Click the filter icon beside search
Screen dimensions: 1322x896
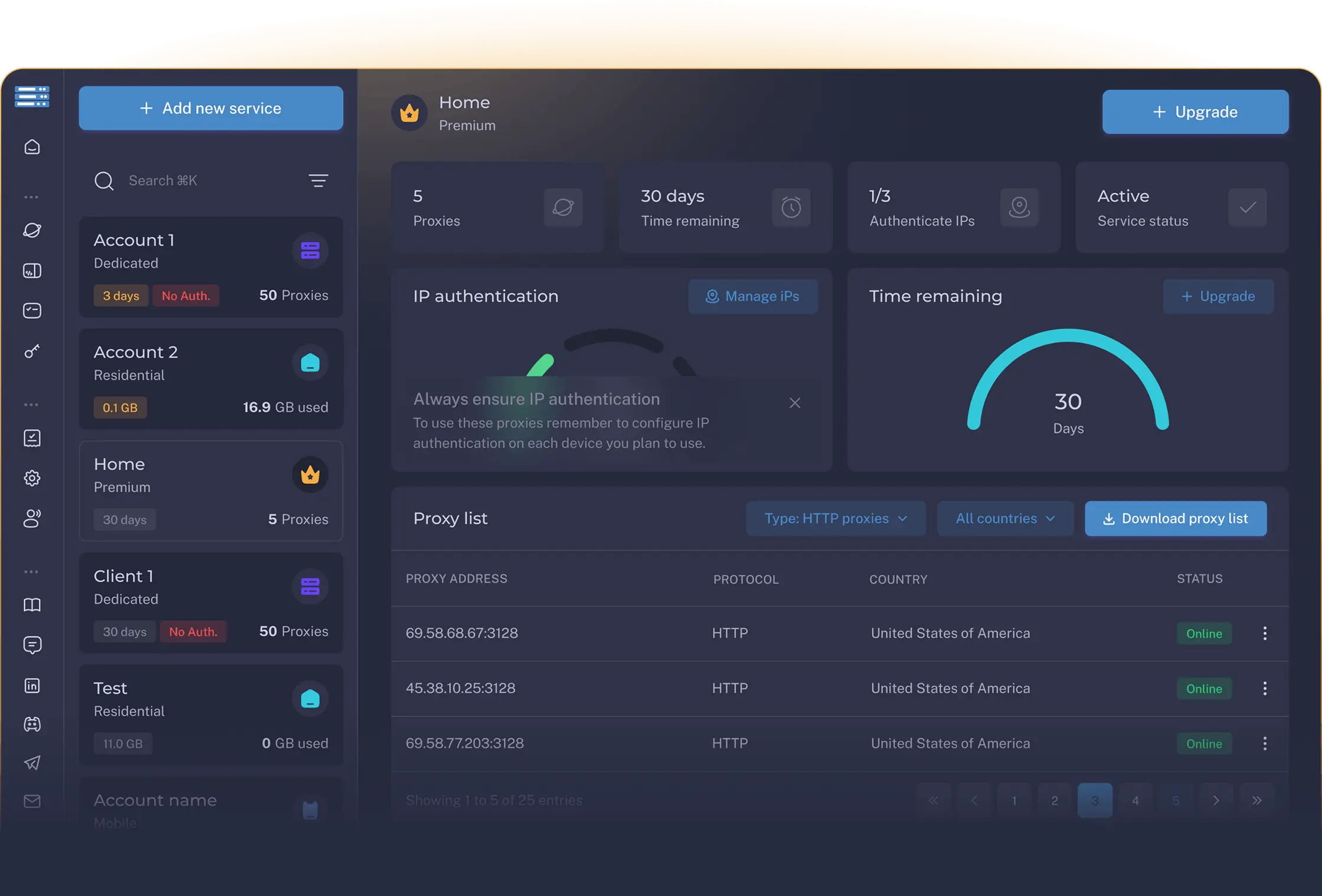point(319,181)
